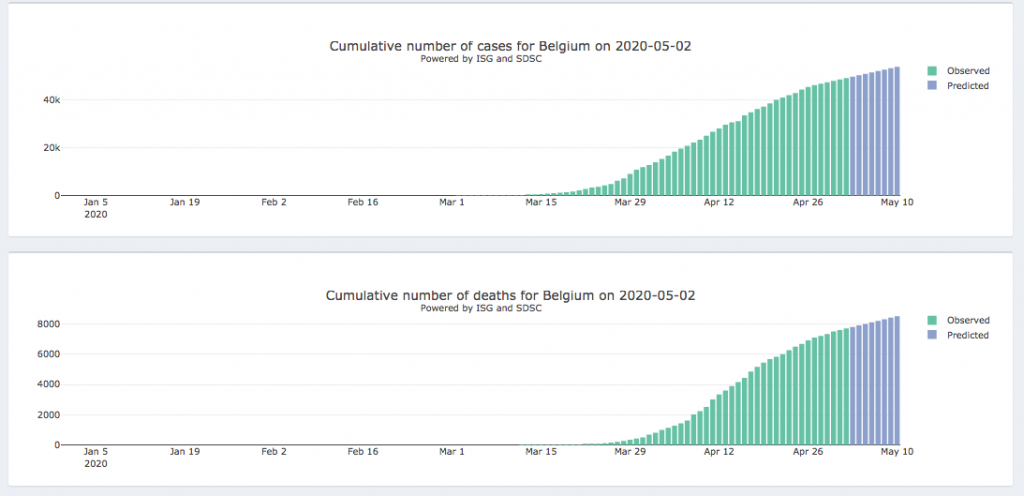Toggle Observed legend entry in cases chart
This screenshot has width=1024, height=496.
coord(968,71)
